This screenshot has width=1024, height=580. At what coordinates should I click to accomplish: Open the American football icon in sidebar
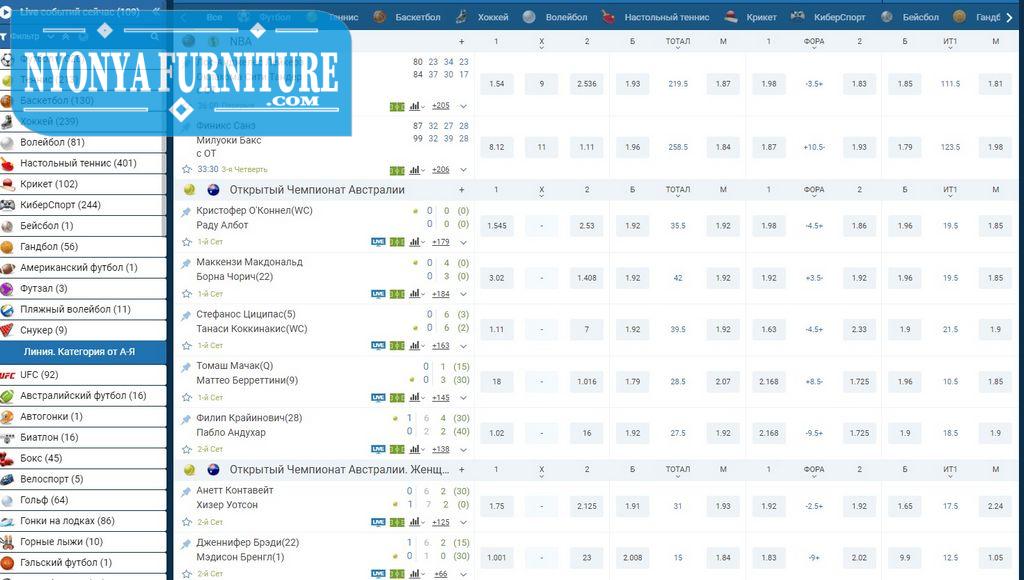[7, 268]
